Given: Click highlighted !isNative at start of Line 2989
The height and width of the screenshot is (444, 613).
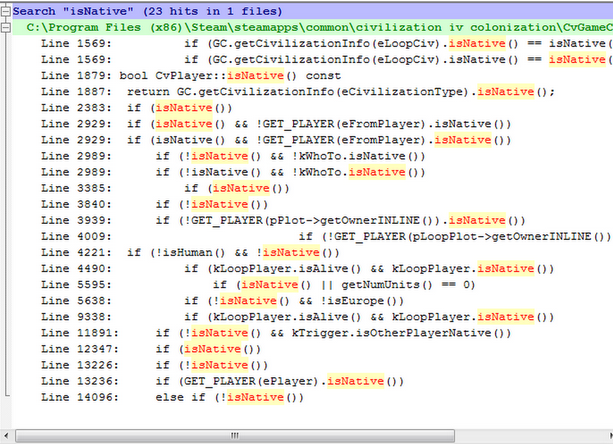Looking at the screenshot, I should [220, 156].
